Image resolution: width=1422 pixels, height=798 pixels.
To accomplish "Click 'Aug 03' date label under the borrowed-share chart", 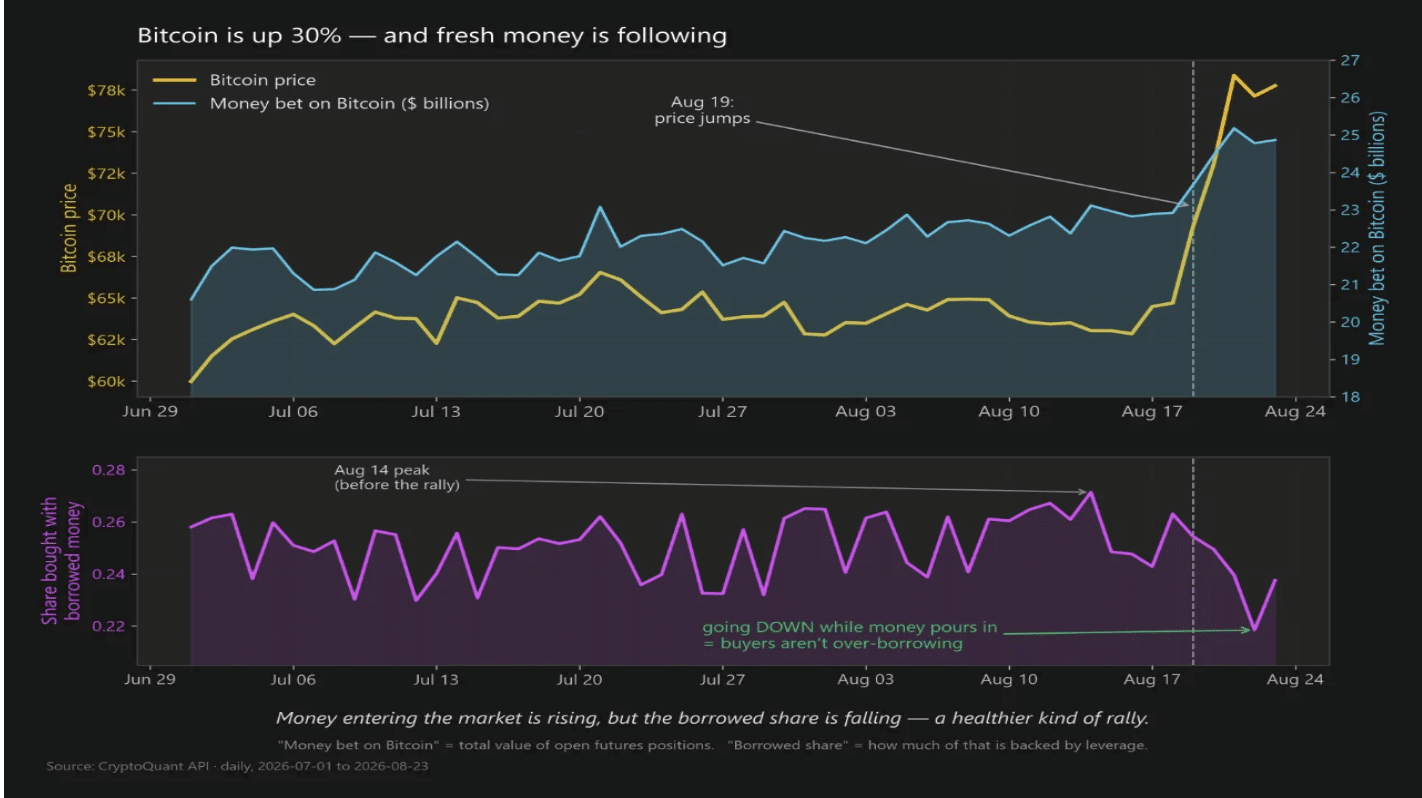I will (866, 680).
